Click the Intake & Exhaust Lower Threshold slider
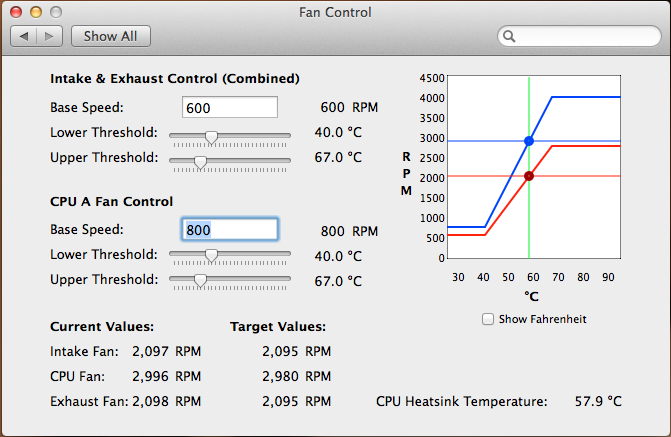 pos(230,137)
